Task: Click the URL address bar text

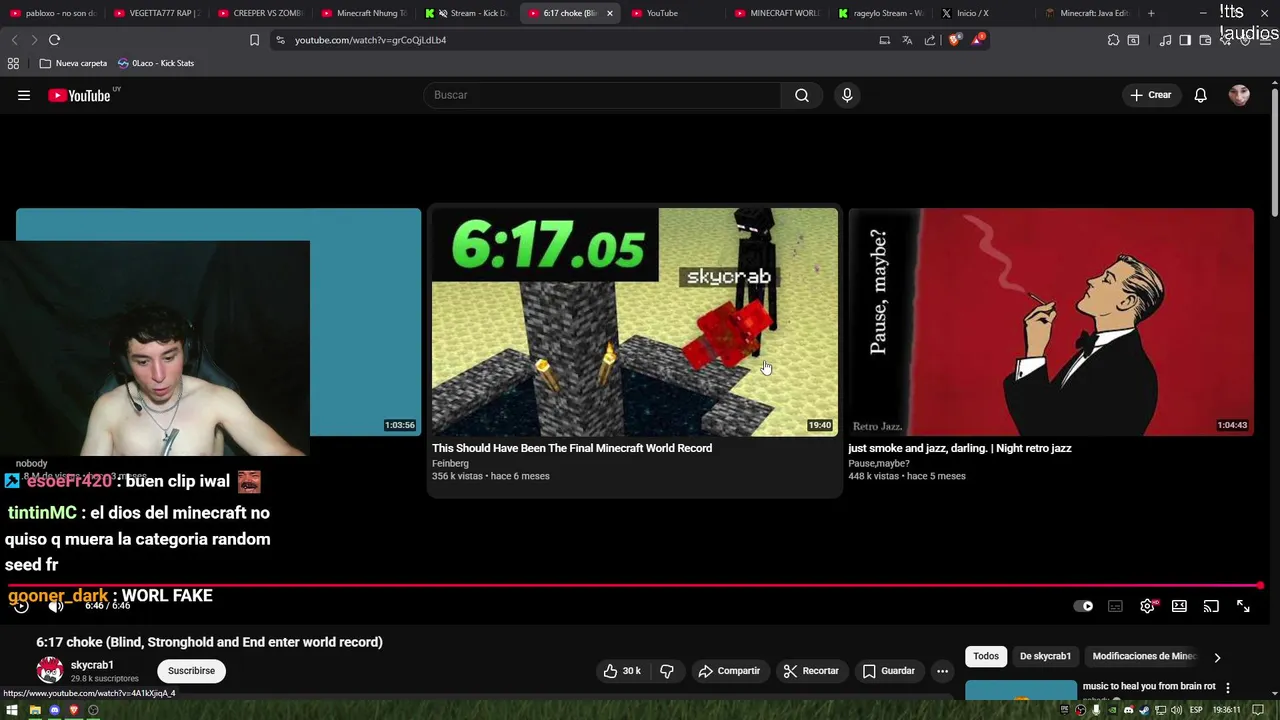Action: pyautogui.click(x=370, y=40)
